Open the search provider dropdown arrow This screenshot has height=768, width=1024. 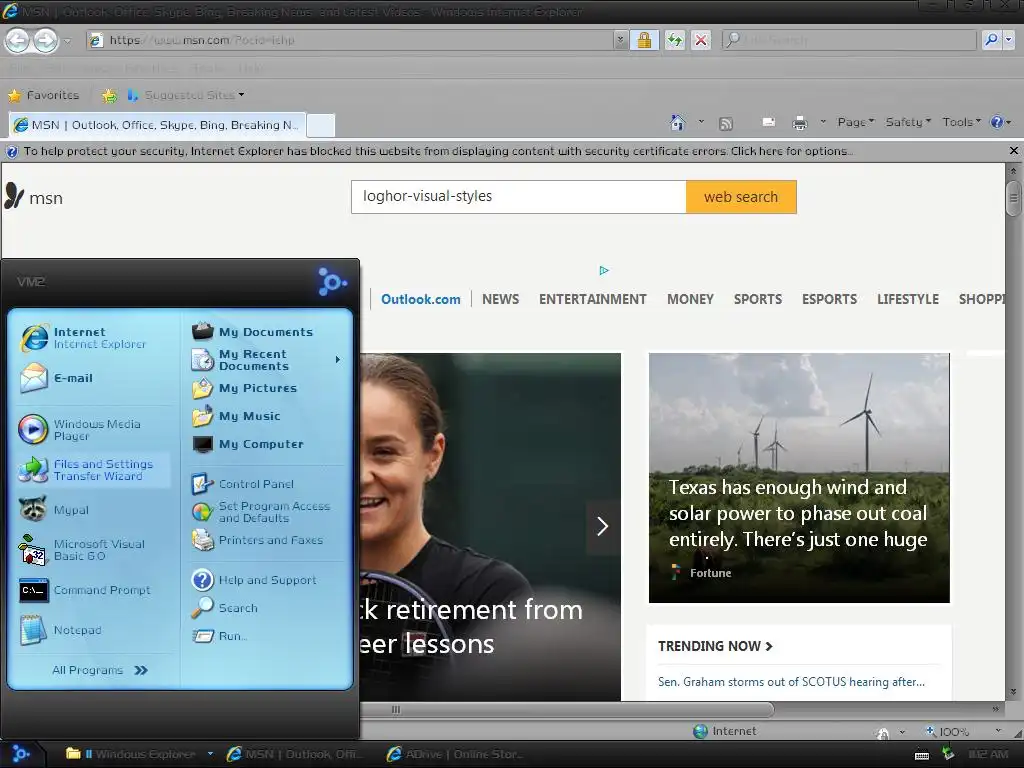(1009, 40)
